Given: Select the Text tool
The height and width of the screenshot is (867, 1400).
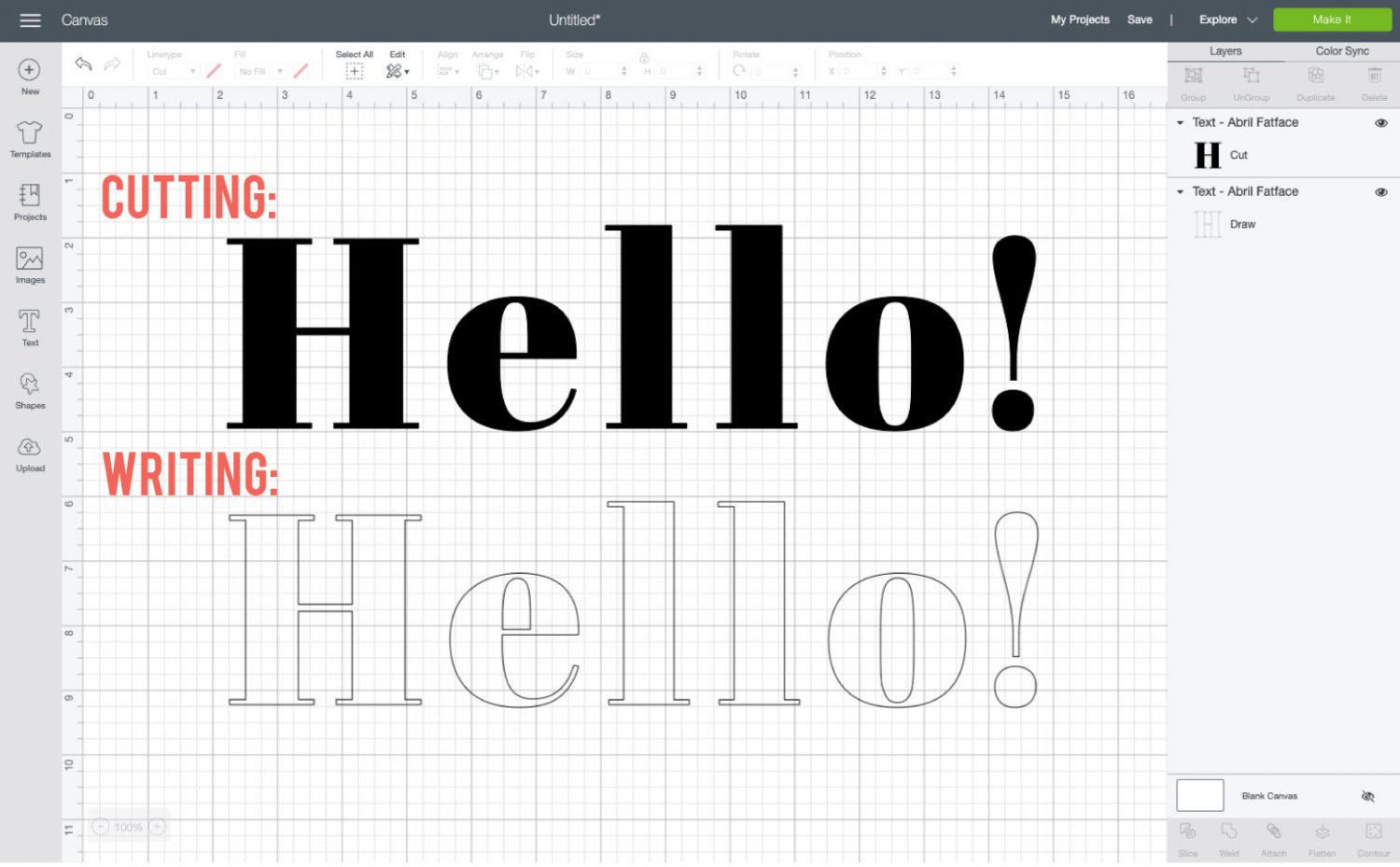Looking at the screenshot, I should 30,328.
